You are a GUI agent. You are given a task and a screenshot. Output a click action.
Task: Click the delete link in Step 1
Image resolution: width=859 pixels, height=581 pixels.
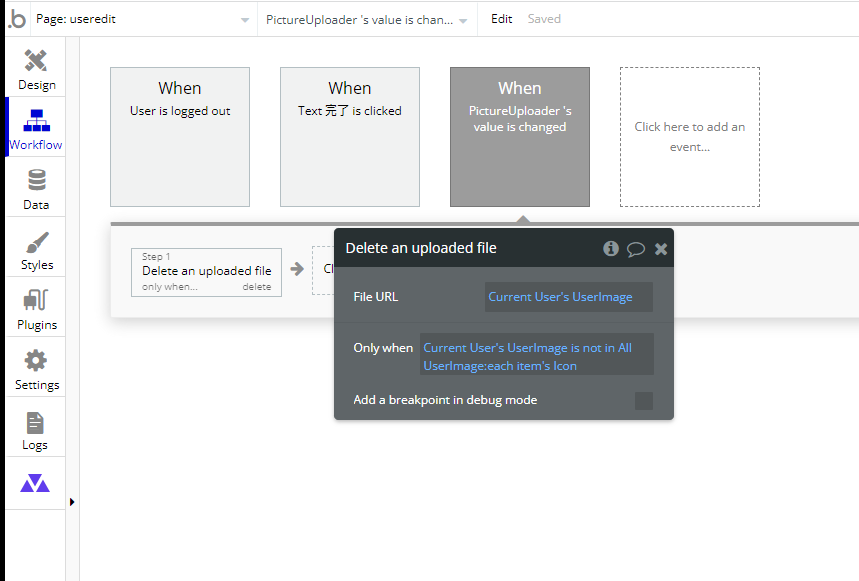[x=257, y=287]
